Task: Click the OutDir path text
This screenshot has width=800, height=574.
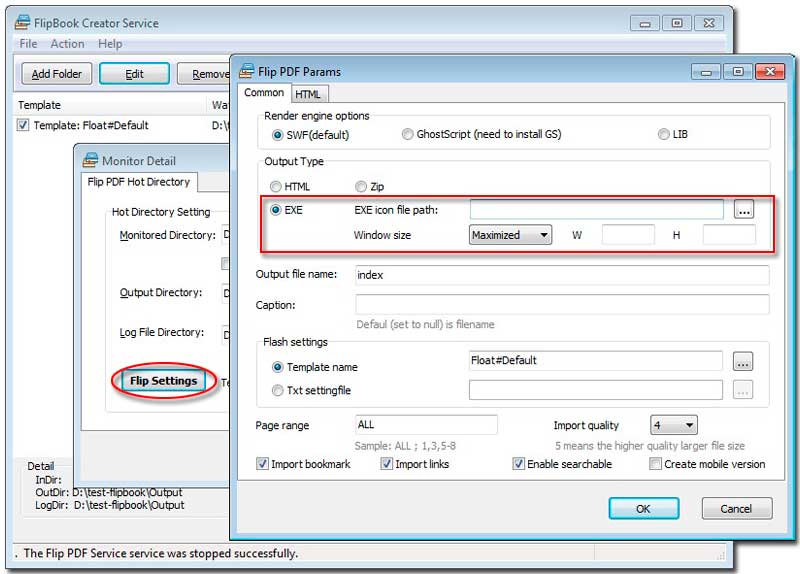Action: (127, 492)
